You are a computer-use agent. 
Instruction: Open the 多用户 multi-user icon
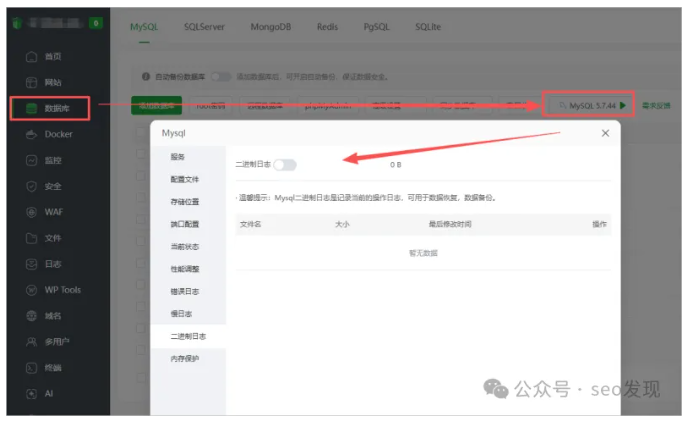pyautogui.click(x=32, y=342)
